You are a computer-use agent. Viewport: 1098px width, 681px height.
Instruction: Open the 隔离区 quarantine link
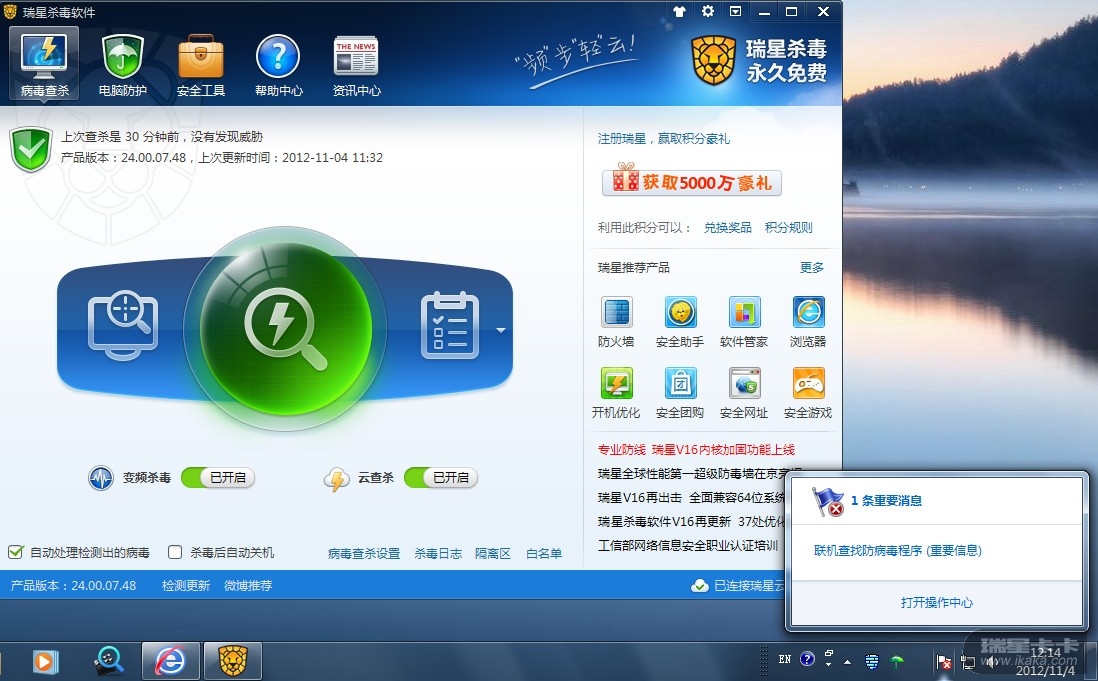(492, 553)
